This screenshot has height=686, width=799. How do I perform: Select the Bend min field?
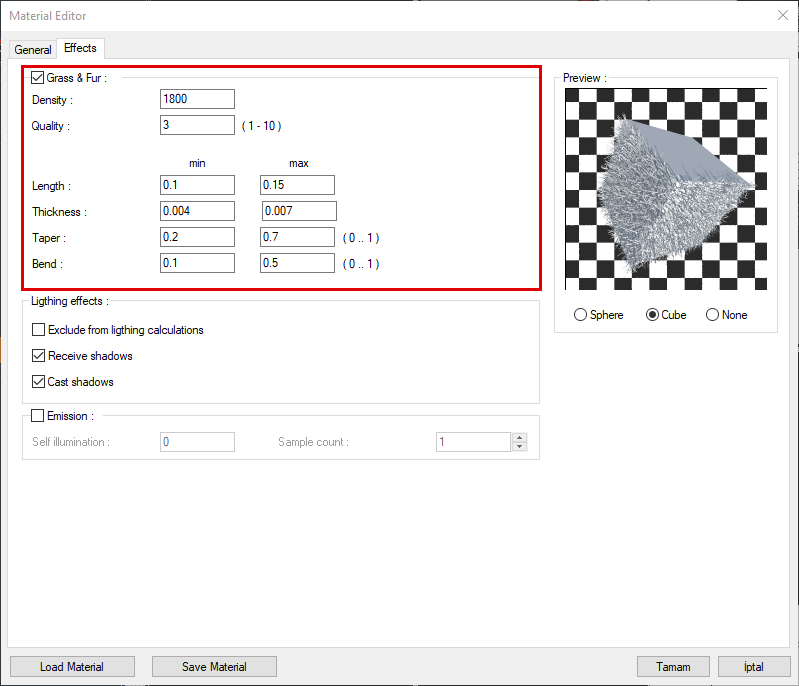pyautogui.click(x=197, y=263)
